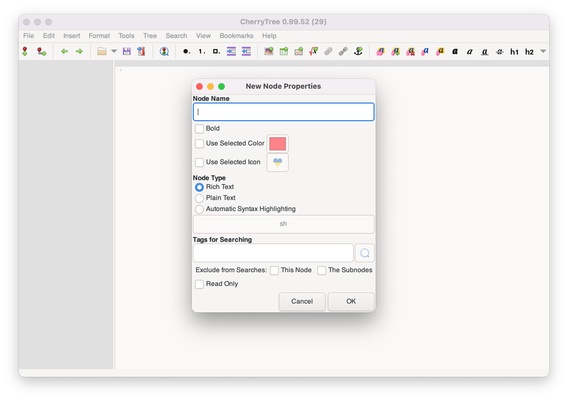The image size is (568, 400).
Task: Toggle numbered list formatting
Action: (x=202, y=51)
